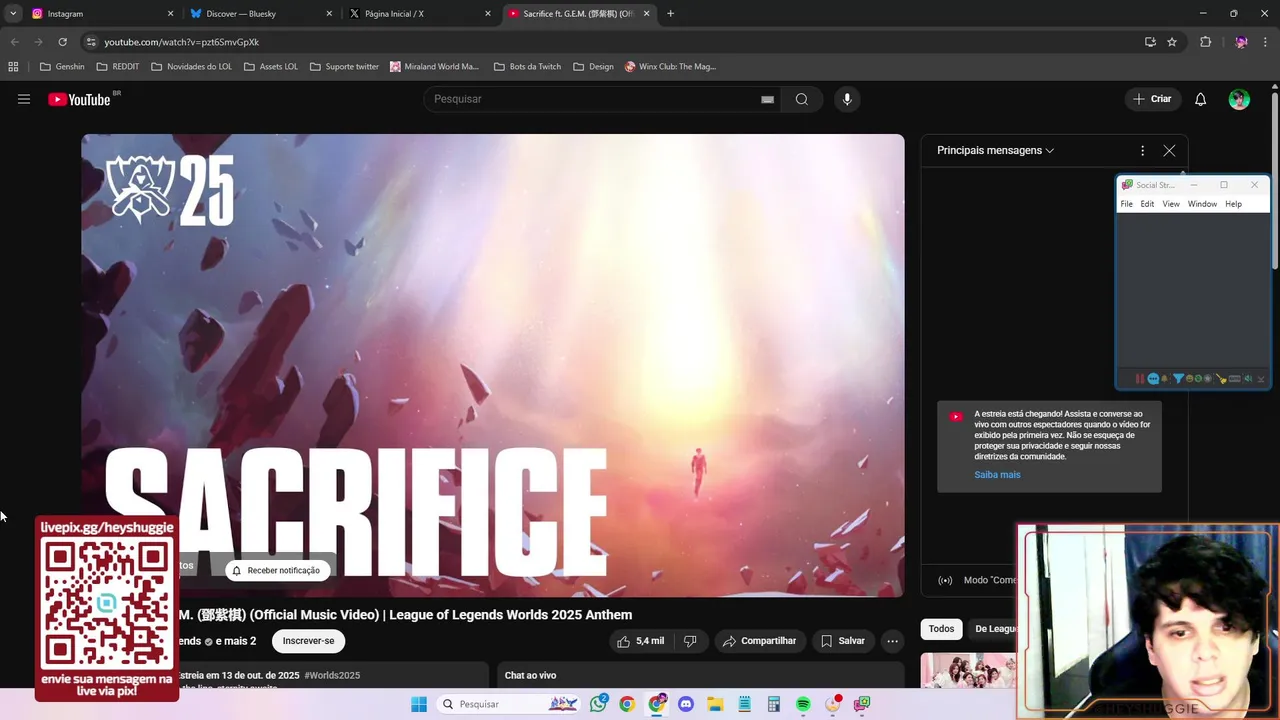Open the Chrome tab search dropdown
Image resolution: width=1280 pixels, height=720 pixels.
coord(12,14)
